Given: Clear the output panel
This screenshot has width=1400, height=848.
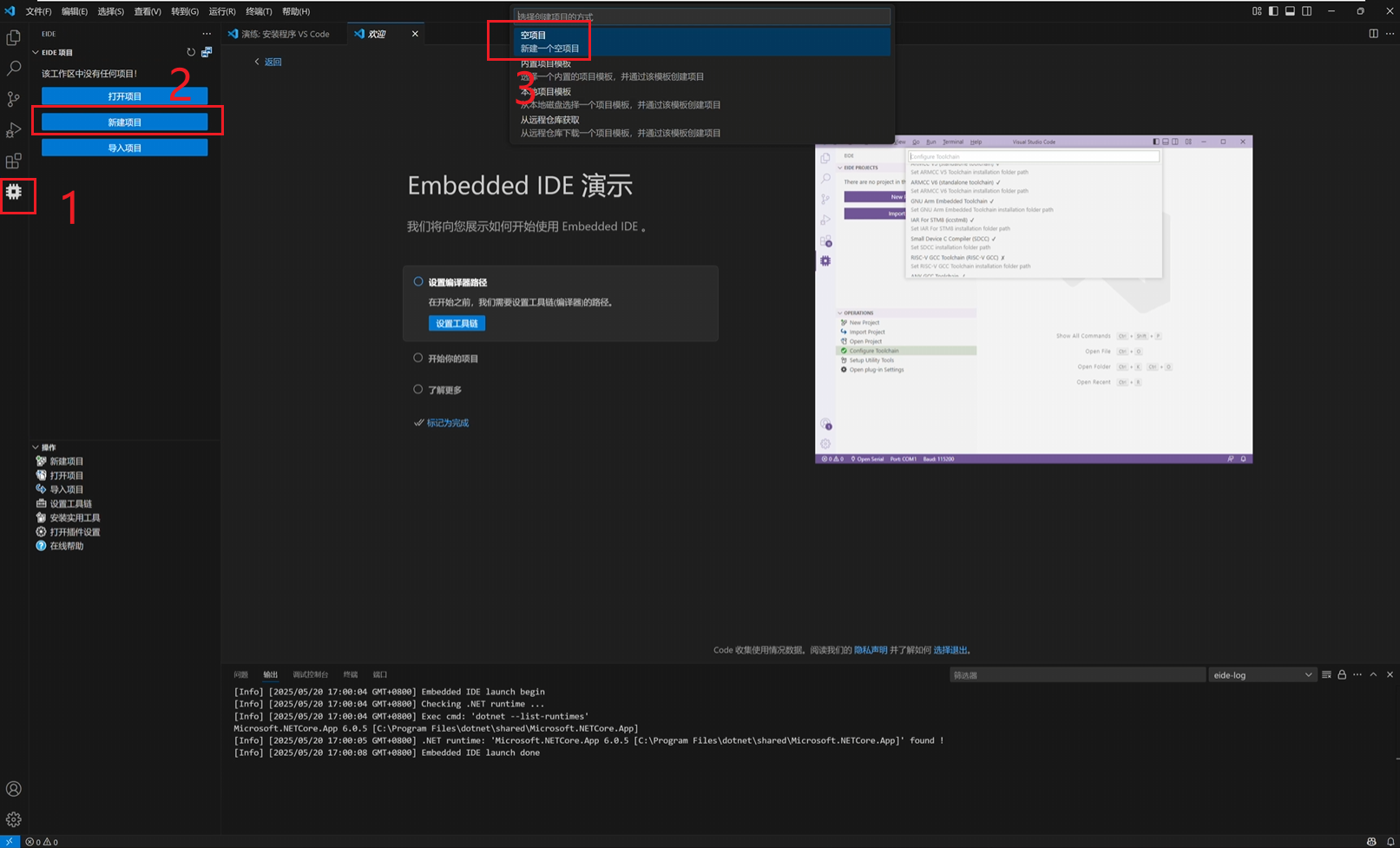Looking at the screenshot, I should click(x=1326, y=674).
